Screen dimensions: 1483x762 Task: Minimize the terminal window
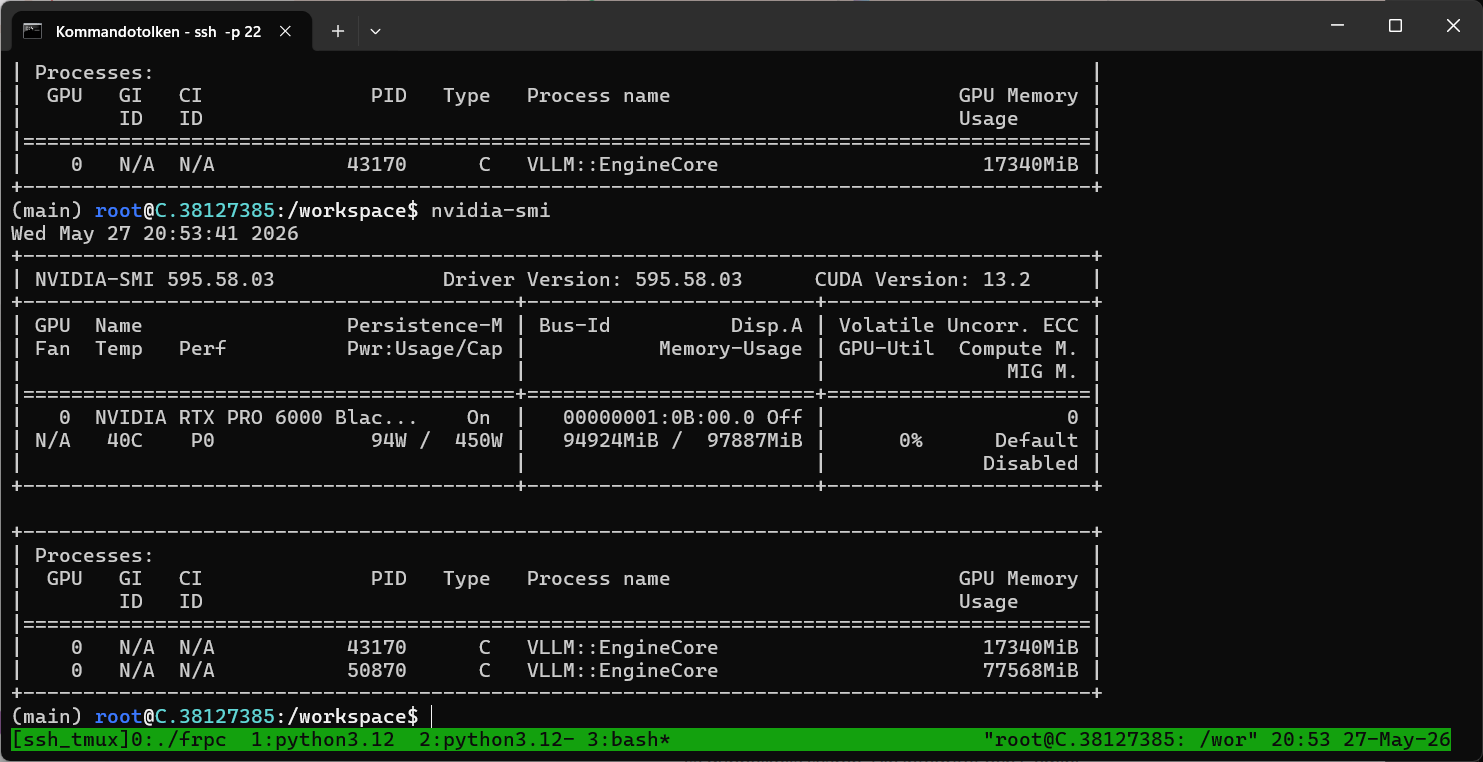(x=1336, y=26)
